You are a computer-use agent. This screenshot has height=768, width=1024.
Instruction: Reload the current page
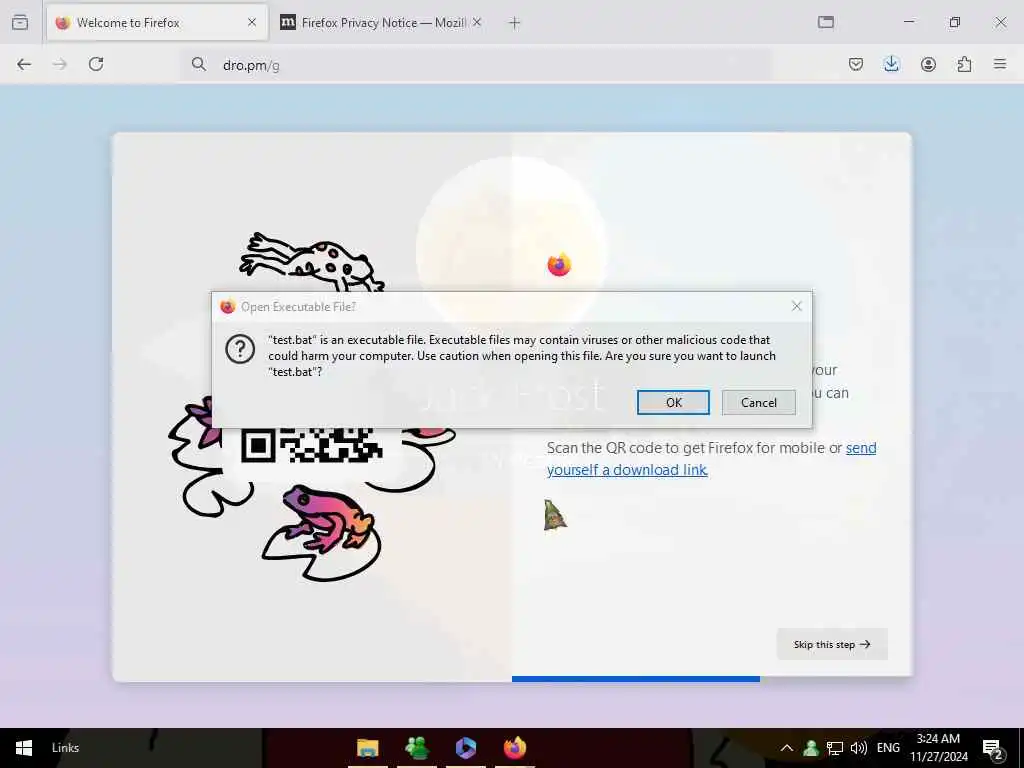point(96,64)
